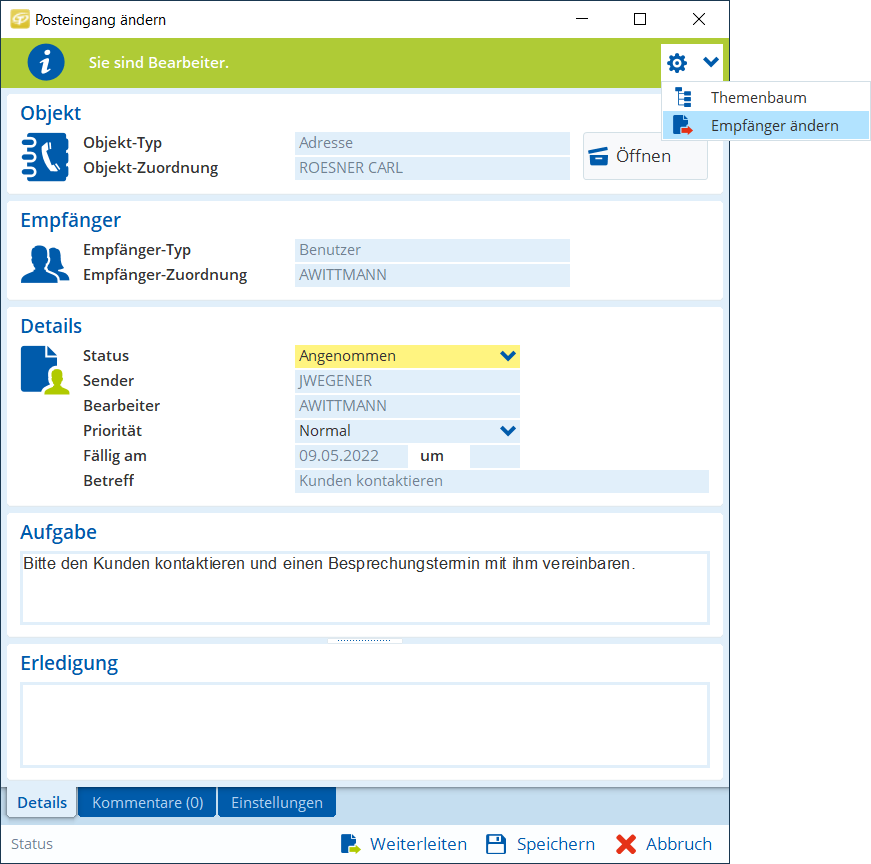The width and height of the screenshot is (871, 864).
Task: Click the gear settings icon
Action: (677, 63)
